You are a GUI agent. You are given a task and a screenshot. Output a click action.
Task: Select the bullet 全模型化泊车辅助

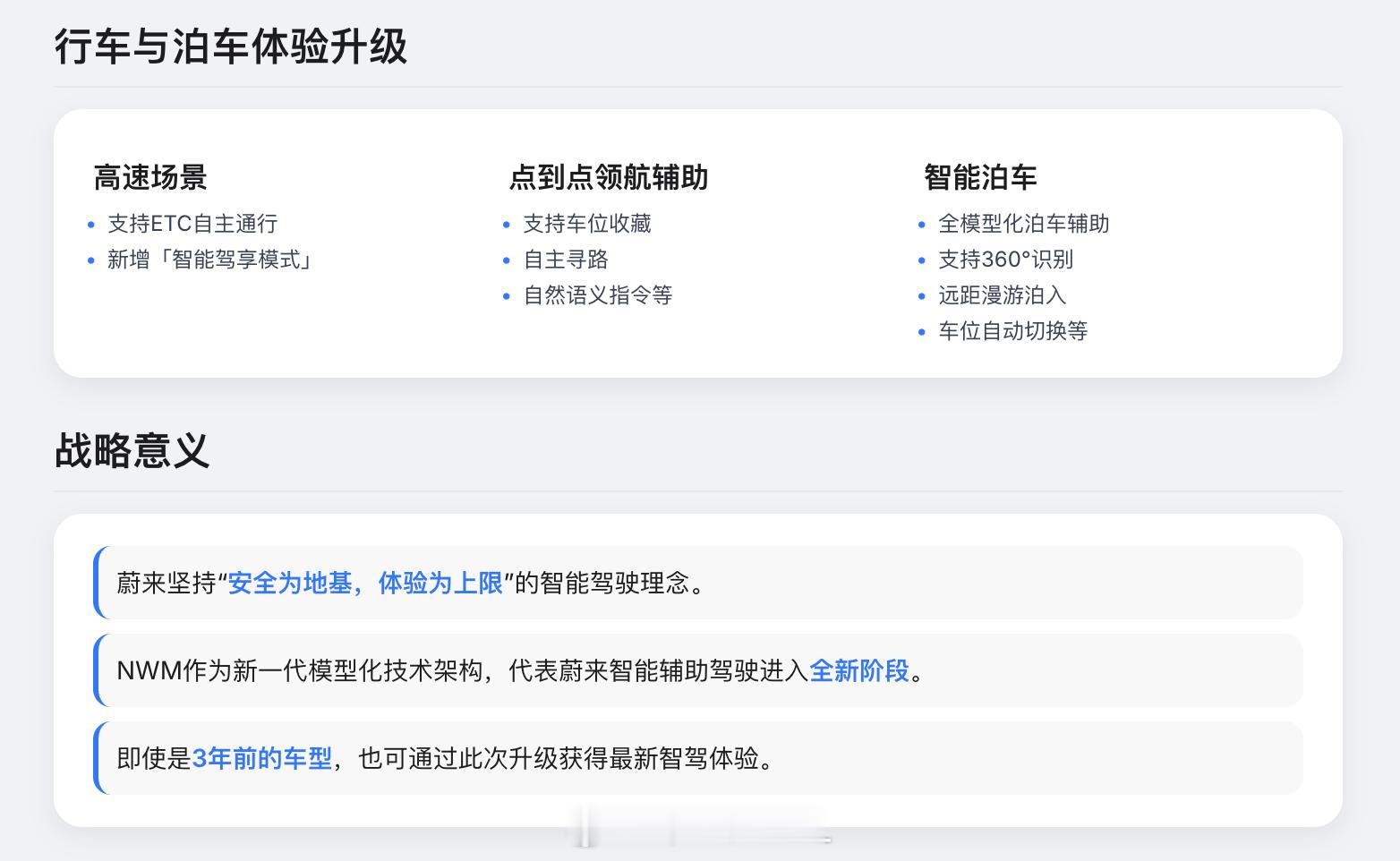click(x=1024, y=224)
